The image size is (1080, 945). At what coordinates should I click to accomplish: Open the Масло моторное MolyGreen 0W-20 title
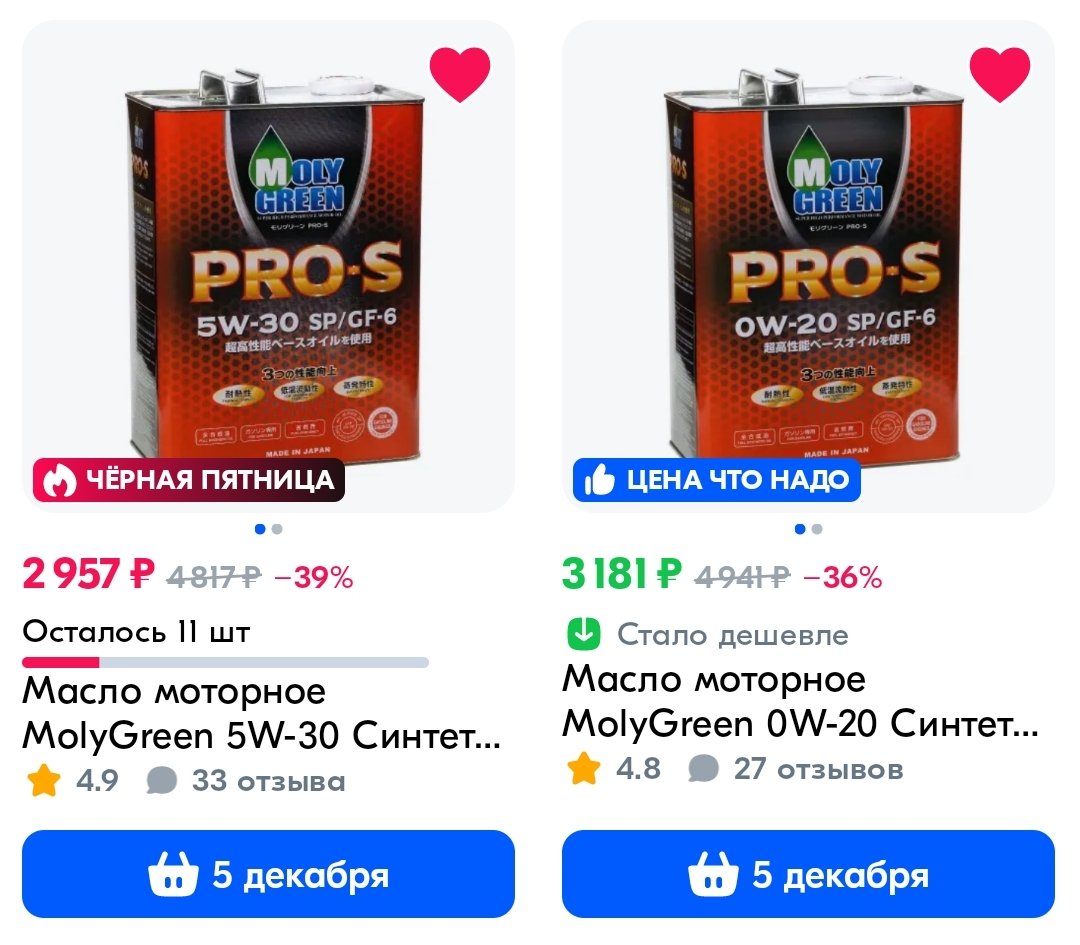click(x=800, y=701)
